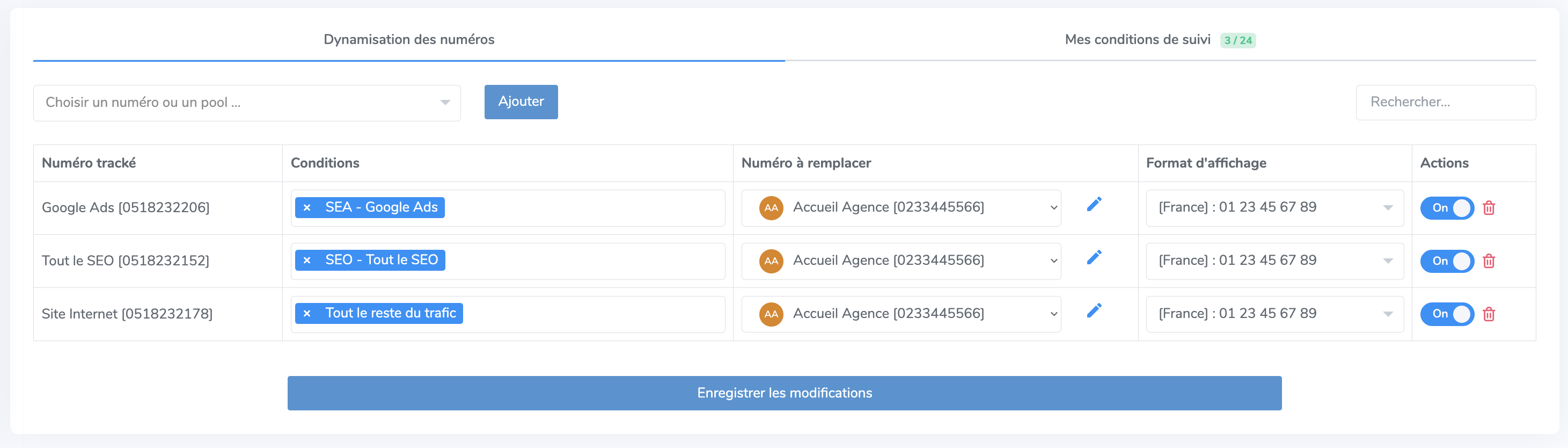Expand the Google Ads row display format dropdown
This screenshot has width=1568, height=448.
(1274, 208)
